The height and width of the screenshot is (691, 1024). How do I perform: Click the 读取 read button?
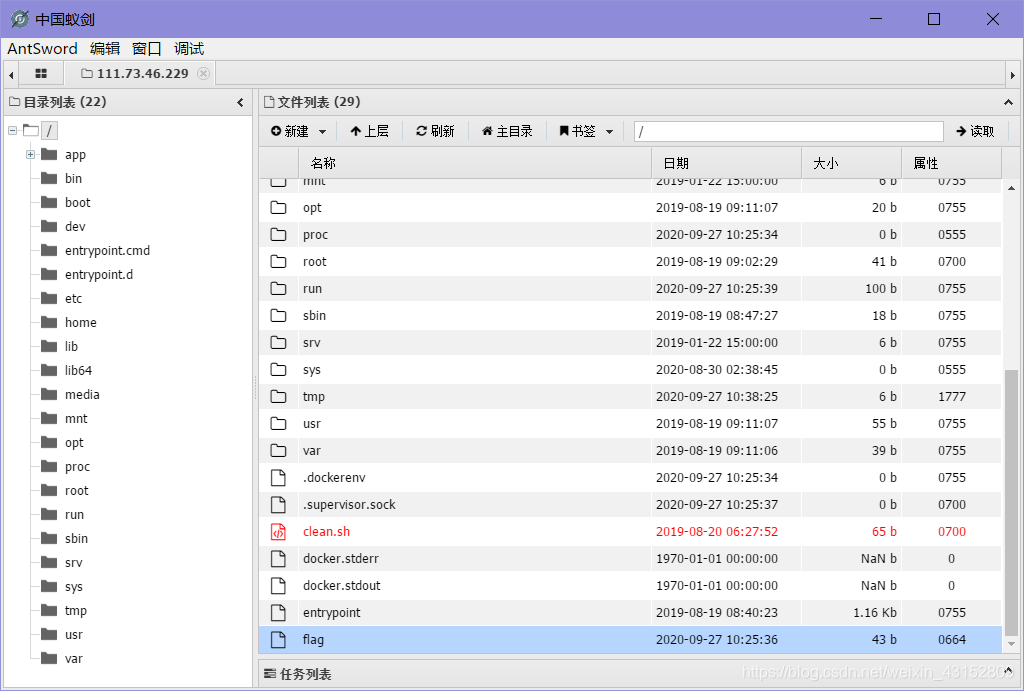click(975, 131)
